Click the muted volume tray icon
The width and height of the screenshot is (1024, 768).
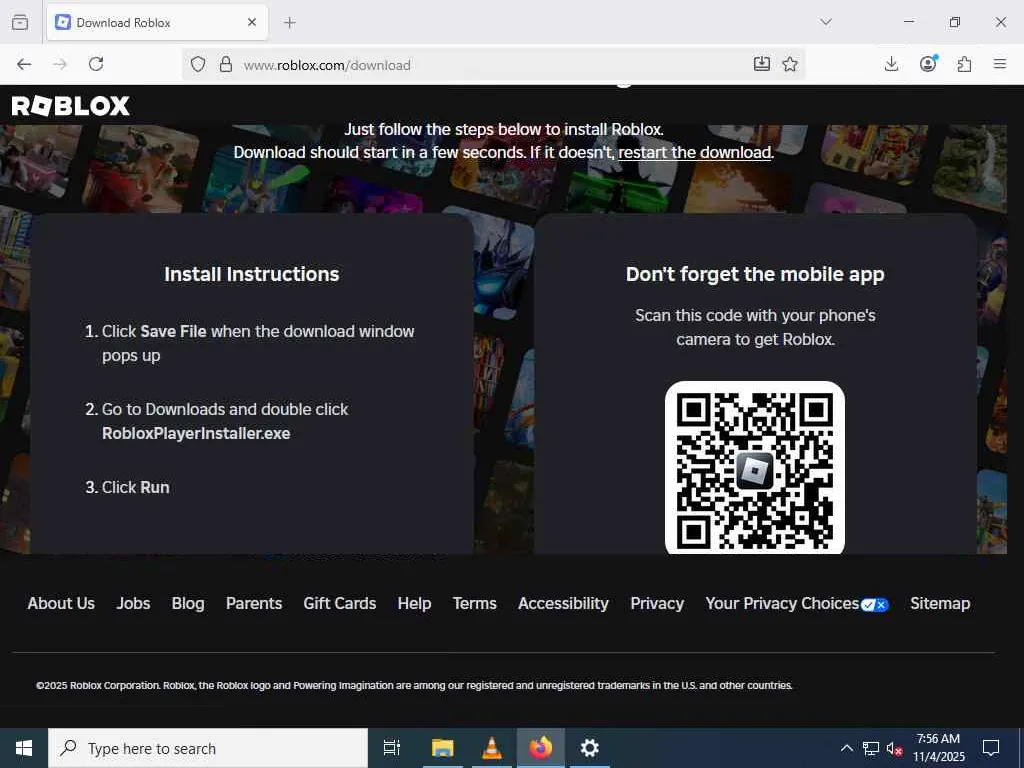pyautogui.click(x=895, y=748)
